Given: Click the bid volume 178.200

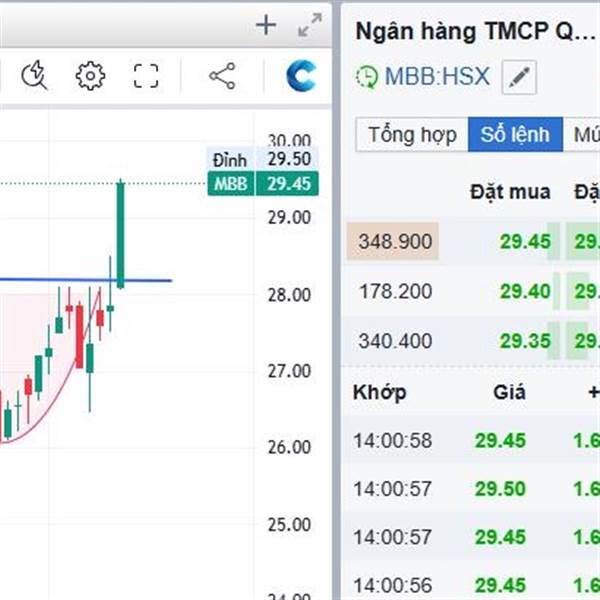Looking at the screenshot, I should pyautogui.click(x=396, y=291).
